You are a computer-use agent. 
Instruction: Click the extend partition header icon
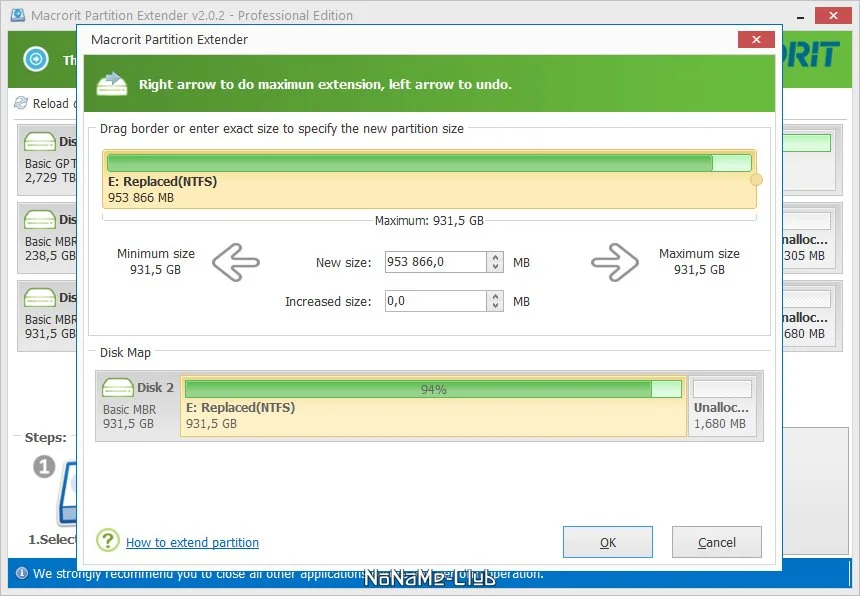[111, 84]
